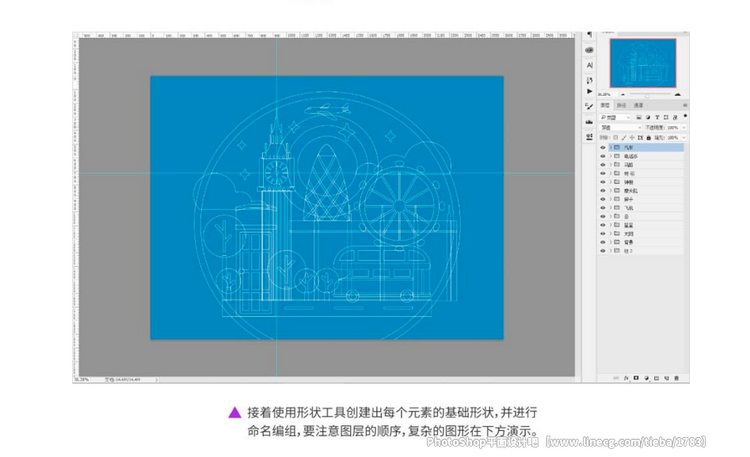Image resolution: width=750 pixels, height=457 pixels.
Task: Switch to the 路径 (Paths) tab
Action: tap(621, 105)
